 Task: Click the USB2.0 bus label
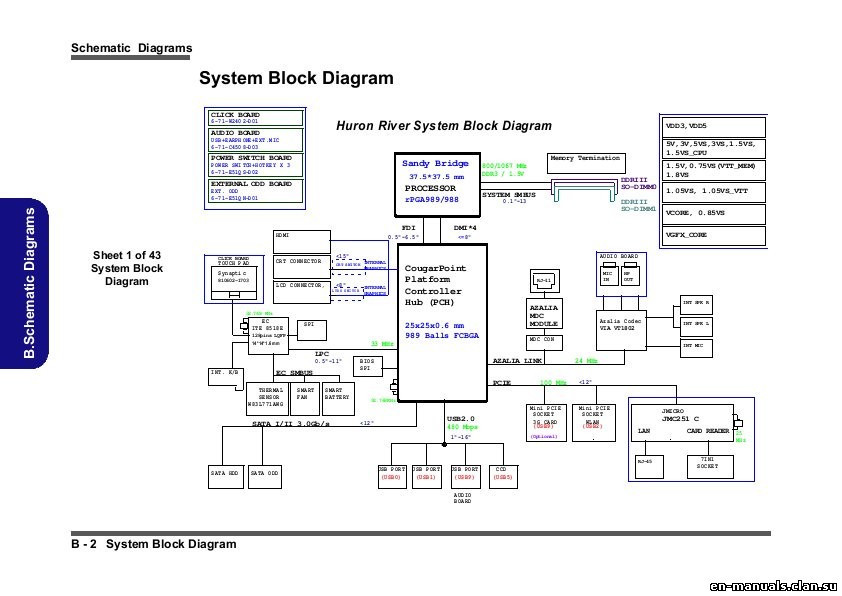coord(461,419)
